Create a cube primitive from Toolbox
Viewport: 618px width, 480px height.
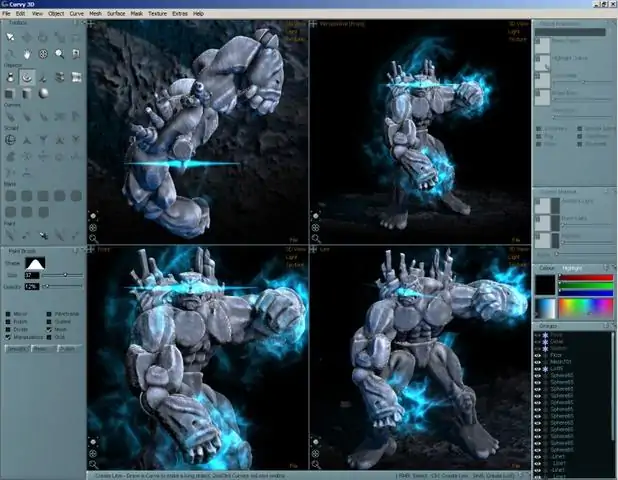[x=9, y=94]
